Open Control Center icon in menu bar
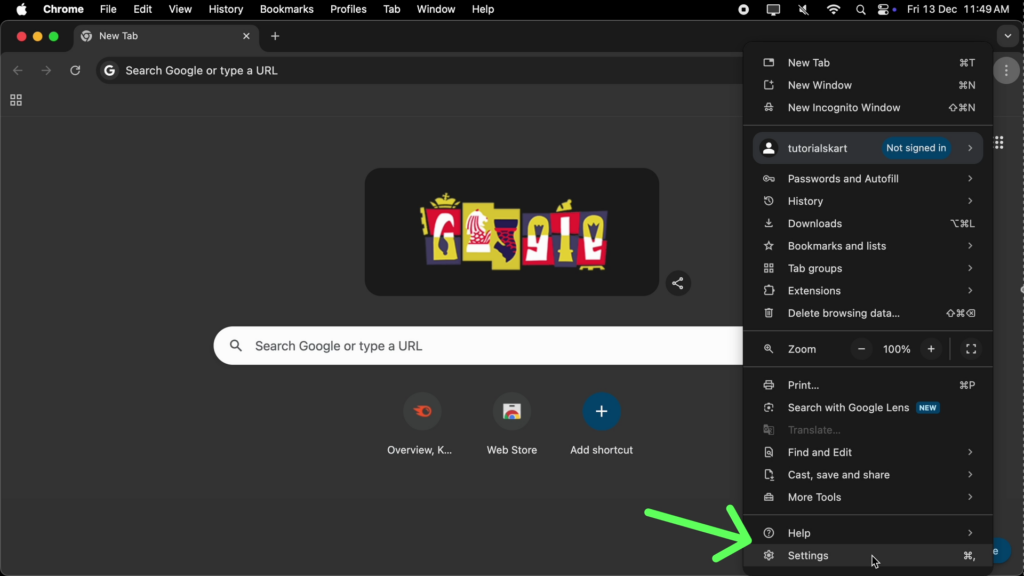 [884, 9]
